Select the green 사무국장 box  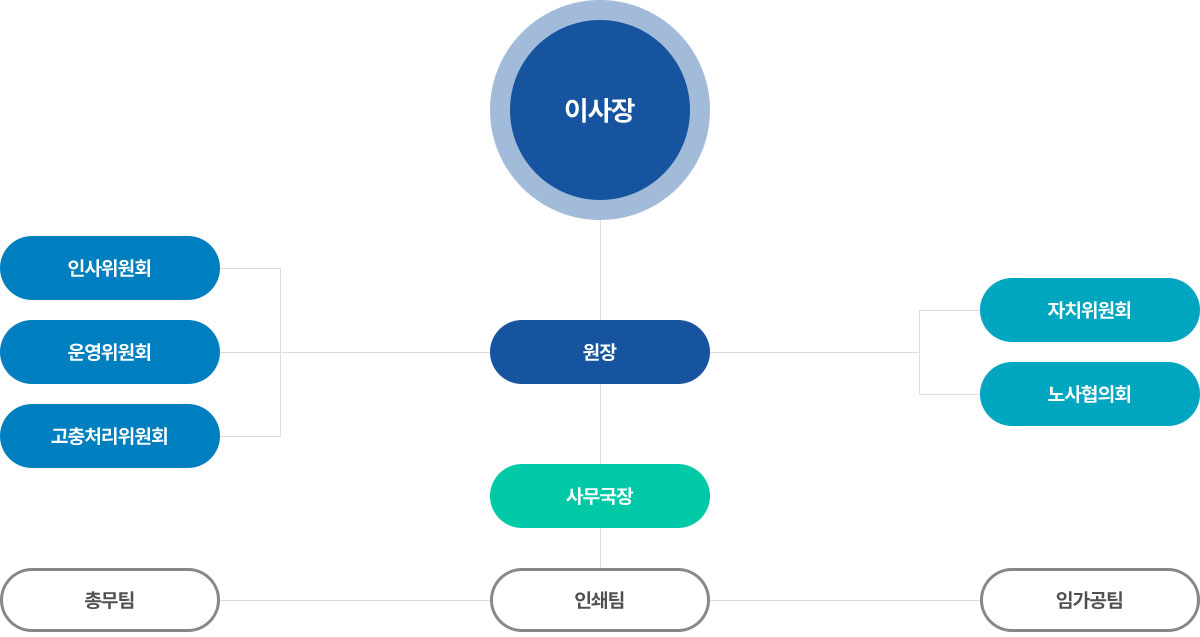pyautogui.click(x=600, y=496)
